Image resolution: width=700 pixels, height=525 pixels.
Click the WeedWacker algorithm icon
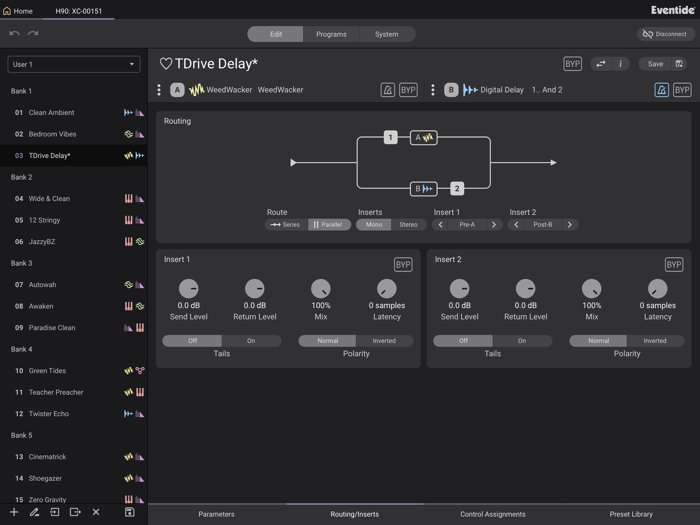pyautogui.click(x=196, y=90)
